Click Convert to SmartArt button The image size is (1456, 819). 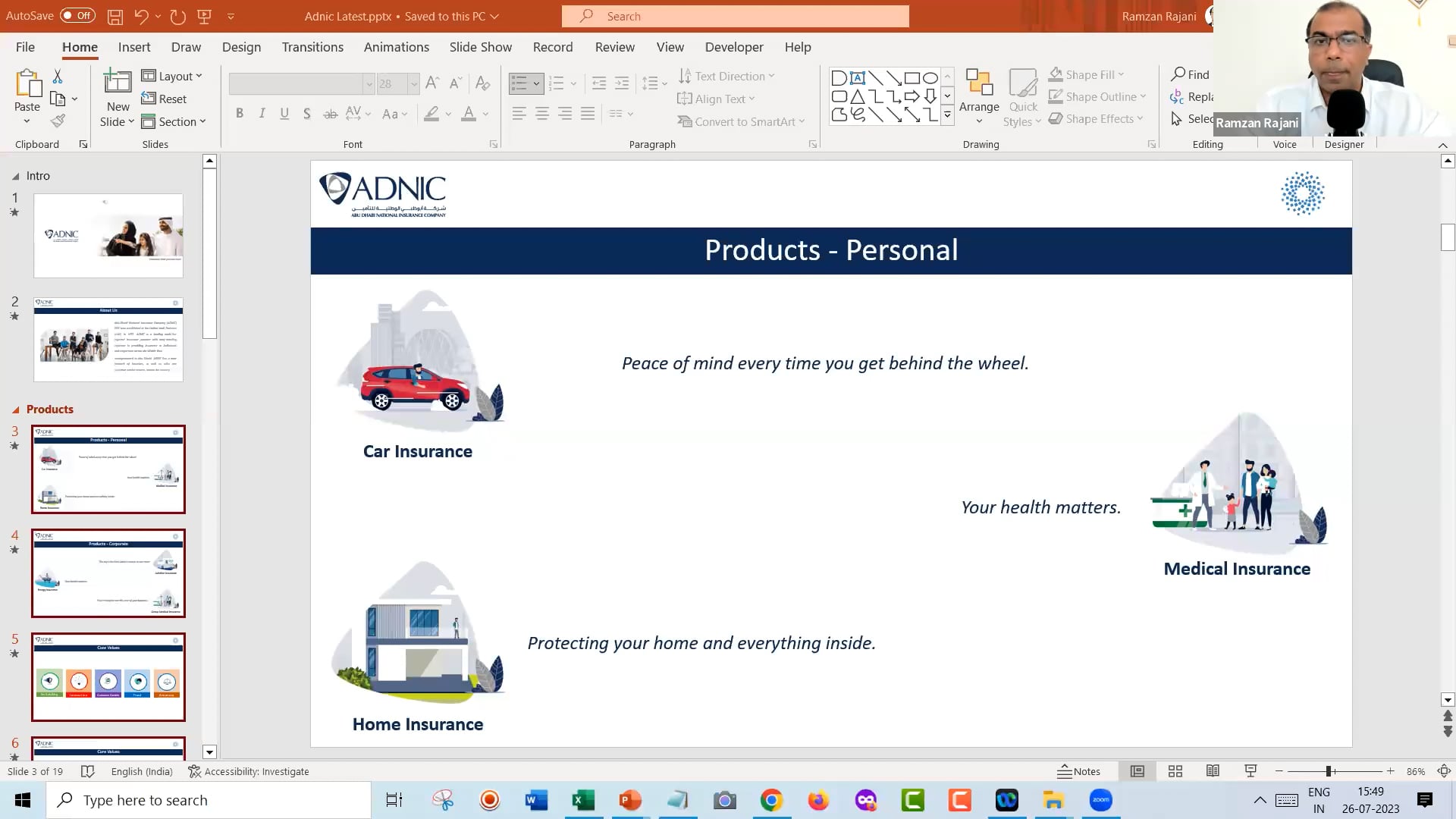pyautogui.click(x=741, y=121)
